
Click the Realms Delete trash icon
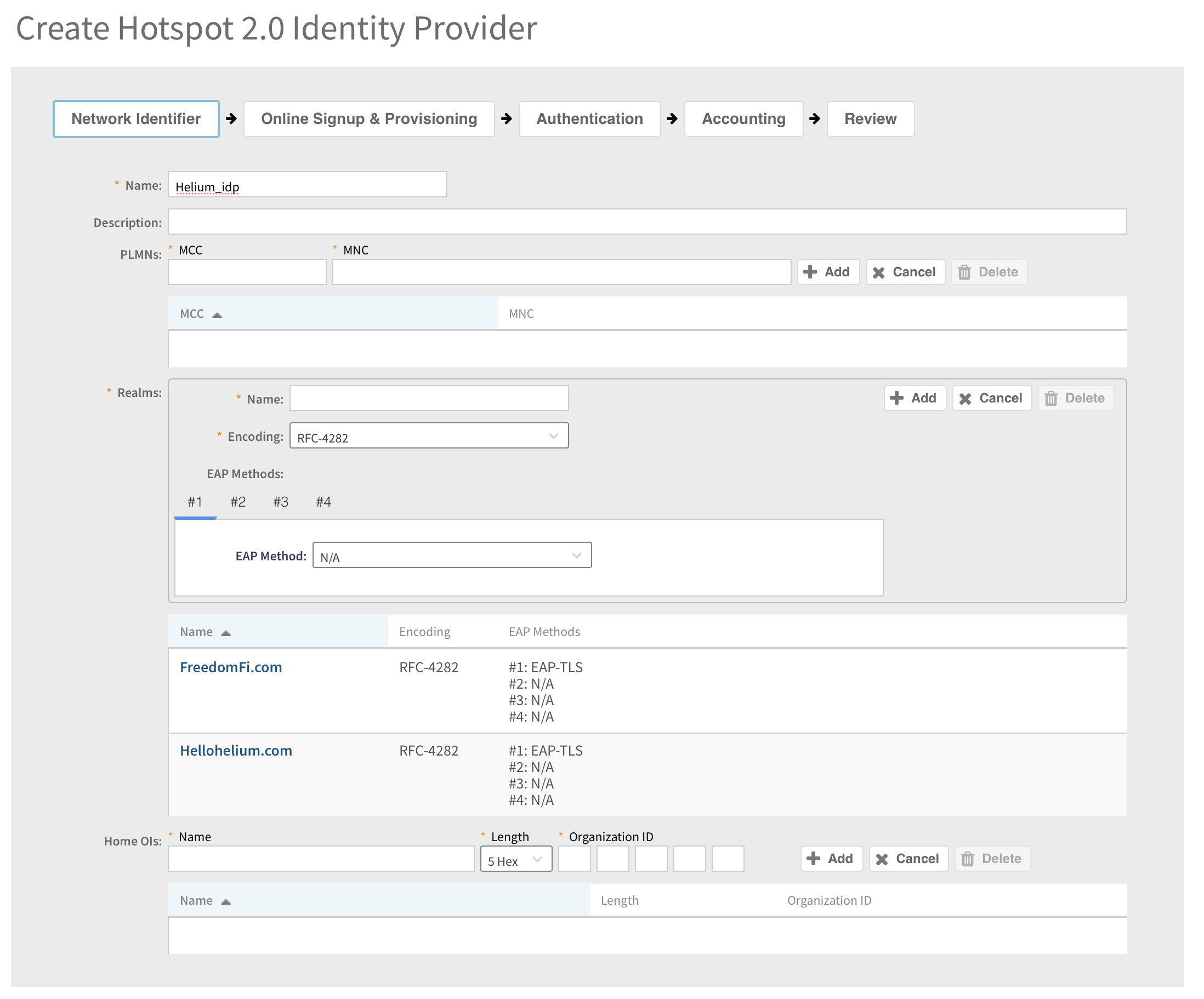(1051, 399)
